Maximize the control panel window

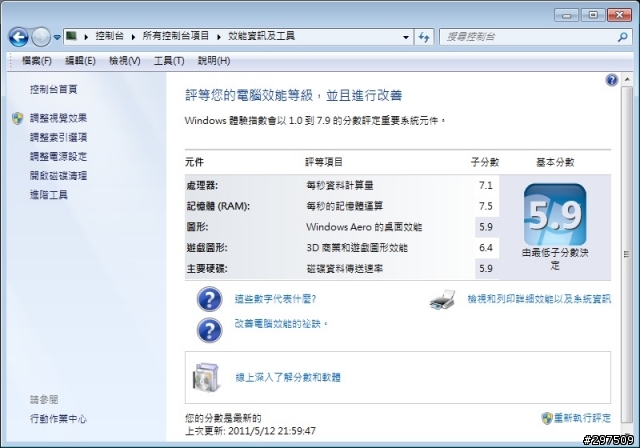[x=593, y=16]
